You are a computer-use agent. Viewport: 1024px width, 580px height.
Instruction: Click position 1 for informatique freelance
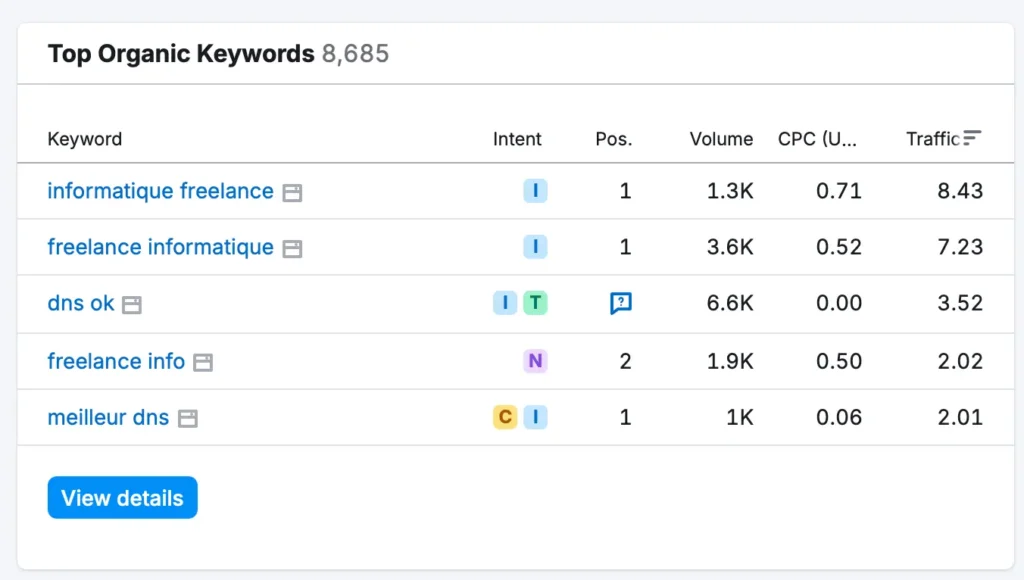pyautogui.click(x=626, y=191)
